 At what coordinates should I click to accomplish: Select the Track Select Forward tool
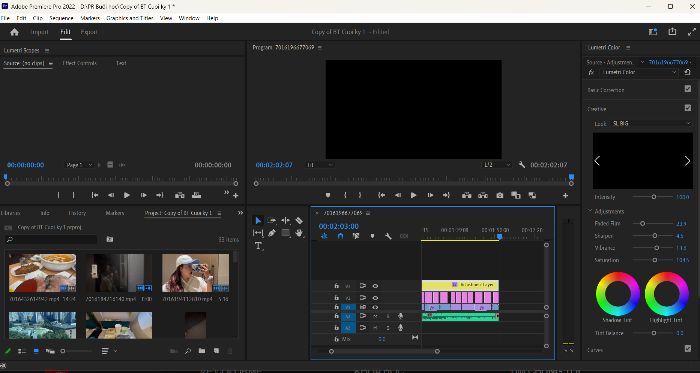click(x=272, y=220)
